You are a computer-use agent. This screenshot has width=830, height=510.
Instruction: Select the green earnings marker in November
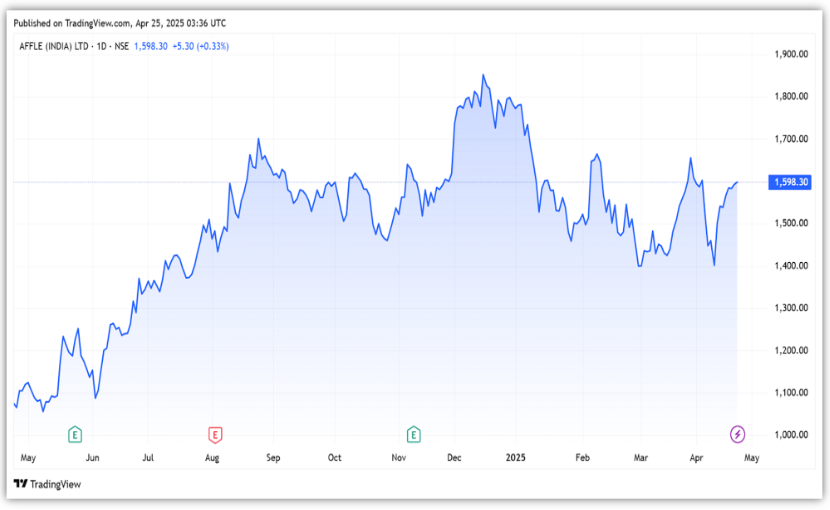pyautogui.click(x=413, y=434)
